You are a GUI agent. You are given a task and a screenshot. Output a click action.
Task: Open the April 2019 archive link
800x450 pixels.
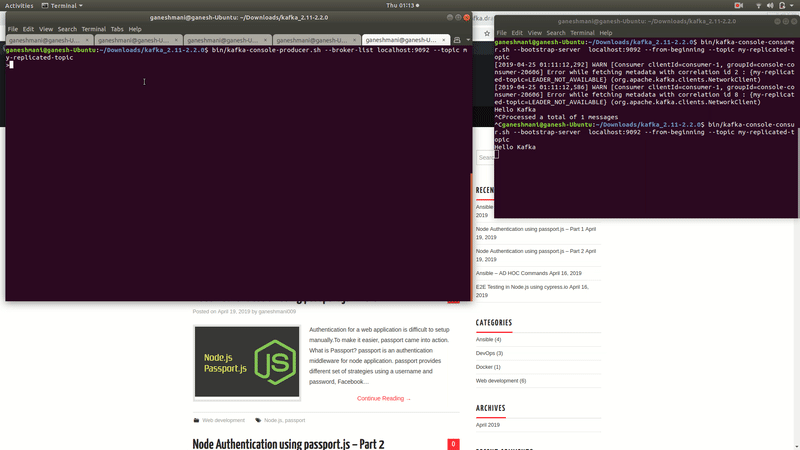[488, 425]
